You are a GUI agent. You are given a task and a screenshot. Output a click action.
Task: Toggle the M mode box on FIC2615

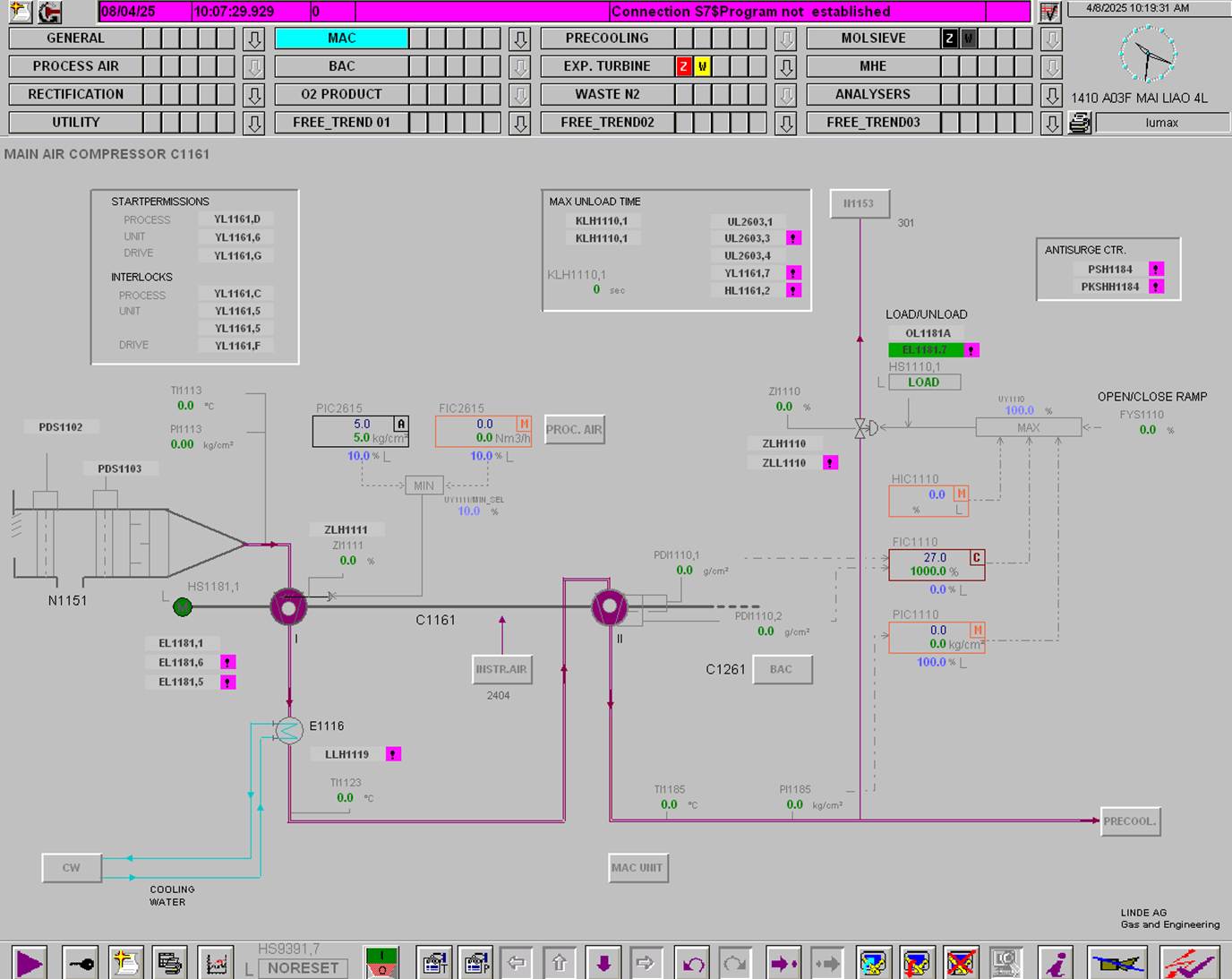click(x=524, y=424)
